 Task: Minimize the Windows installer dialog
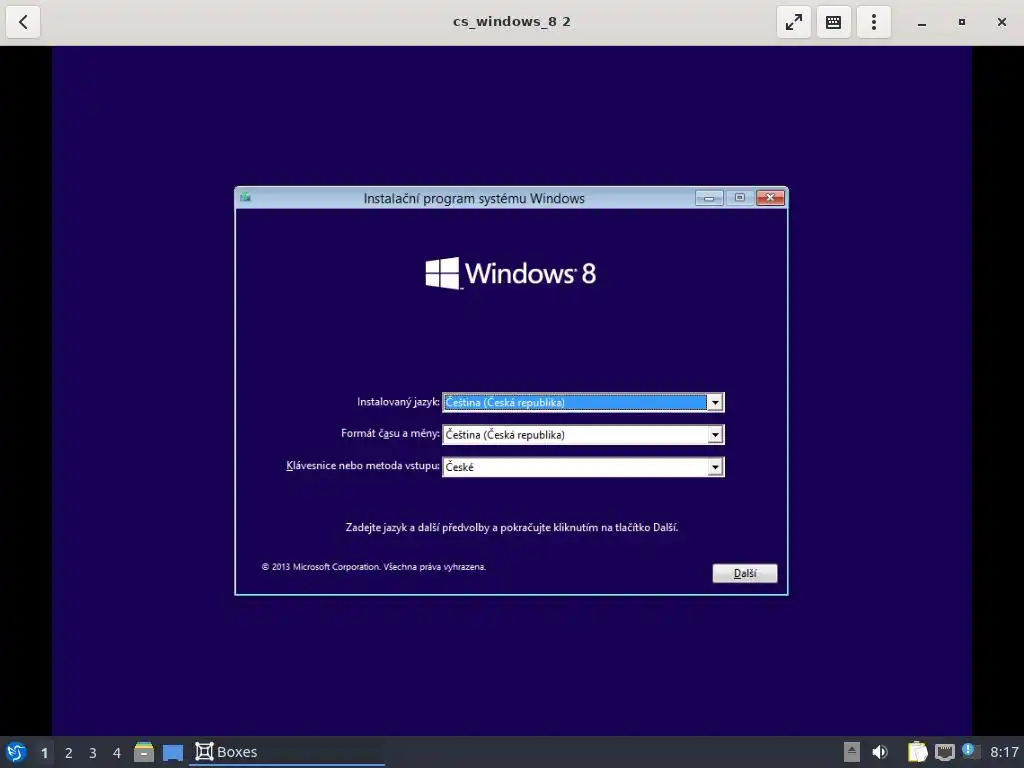(x=709, y=198)
